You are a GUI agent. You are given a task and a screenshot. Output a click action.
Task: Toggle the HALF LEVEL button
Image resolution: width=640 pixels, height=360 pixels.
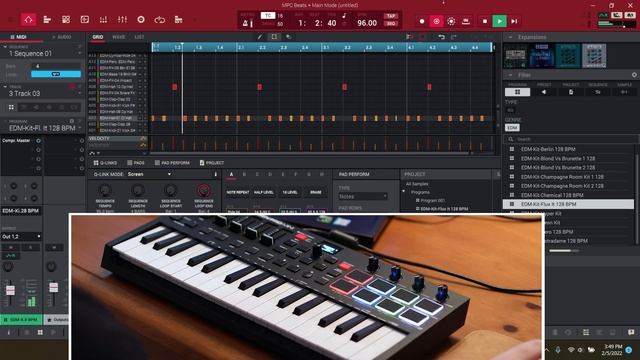point(264,192)
